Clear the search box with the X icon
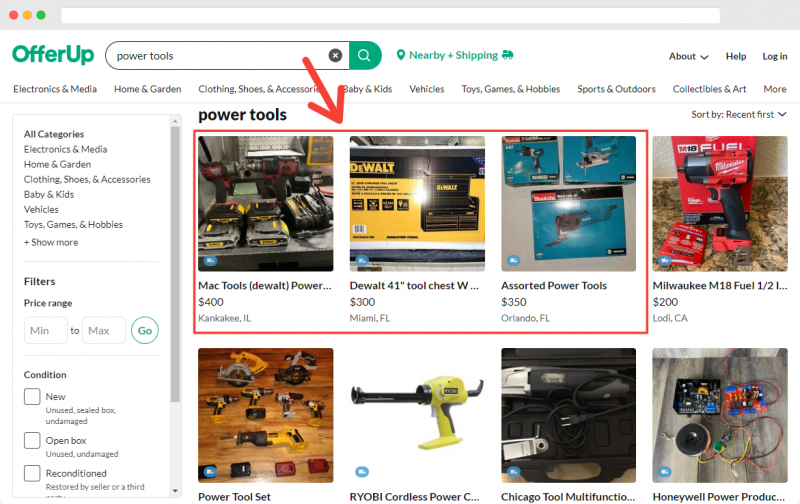The height and width of the screenshot is (504, 800). coord(335,55)
